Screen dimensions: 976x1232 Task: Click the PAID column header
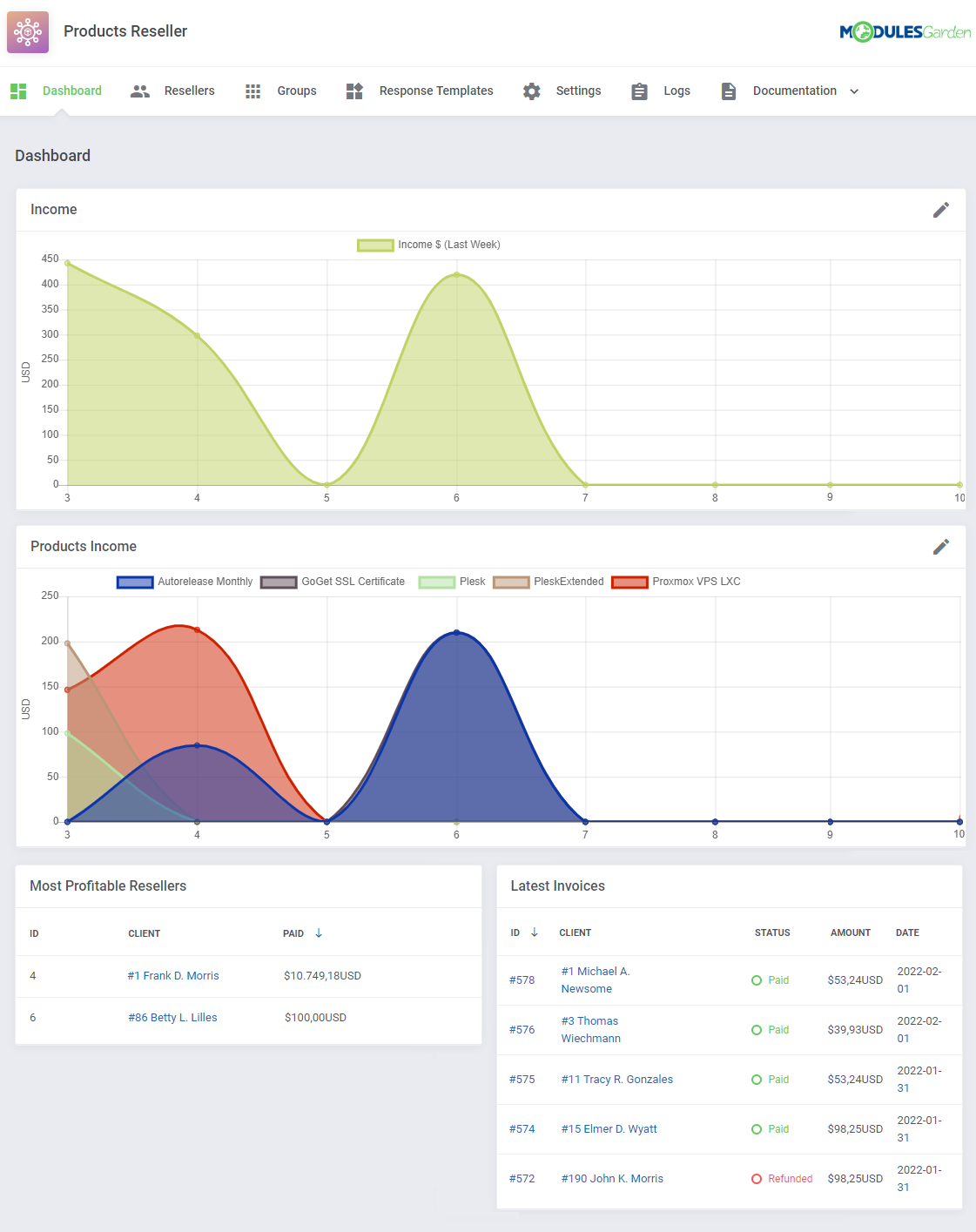[x=293, y=933]
